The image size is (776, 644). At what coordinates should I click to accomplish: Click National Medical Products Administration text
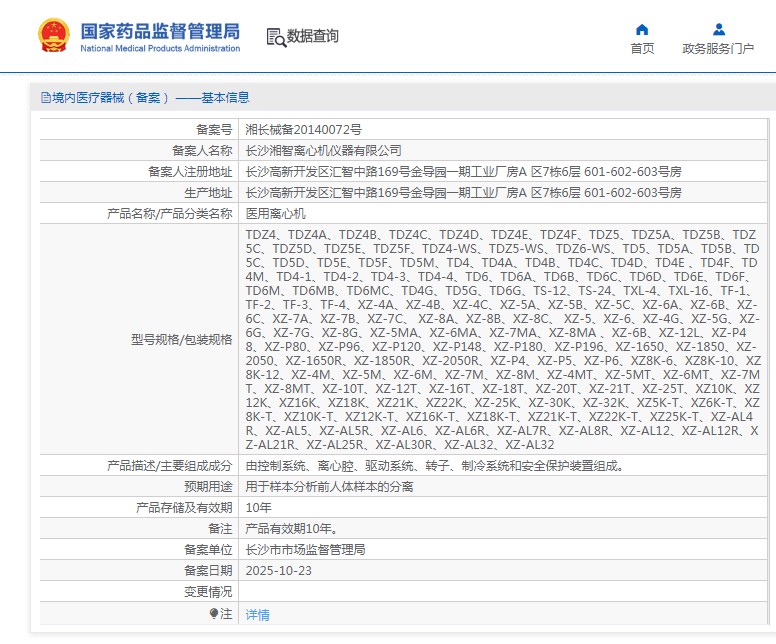coord(160,49)
